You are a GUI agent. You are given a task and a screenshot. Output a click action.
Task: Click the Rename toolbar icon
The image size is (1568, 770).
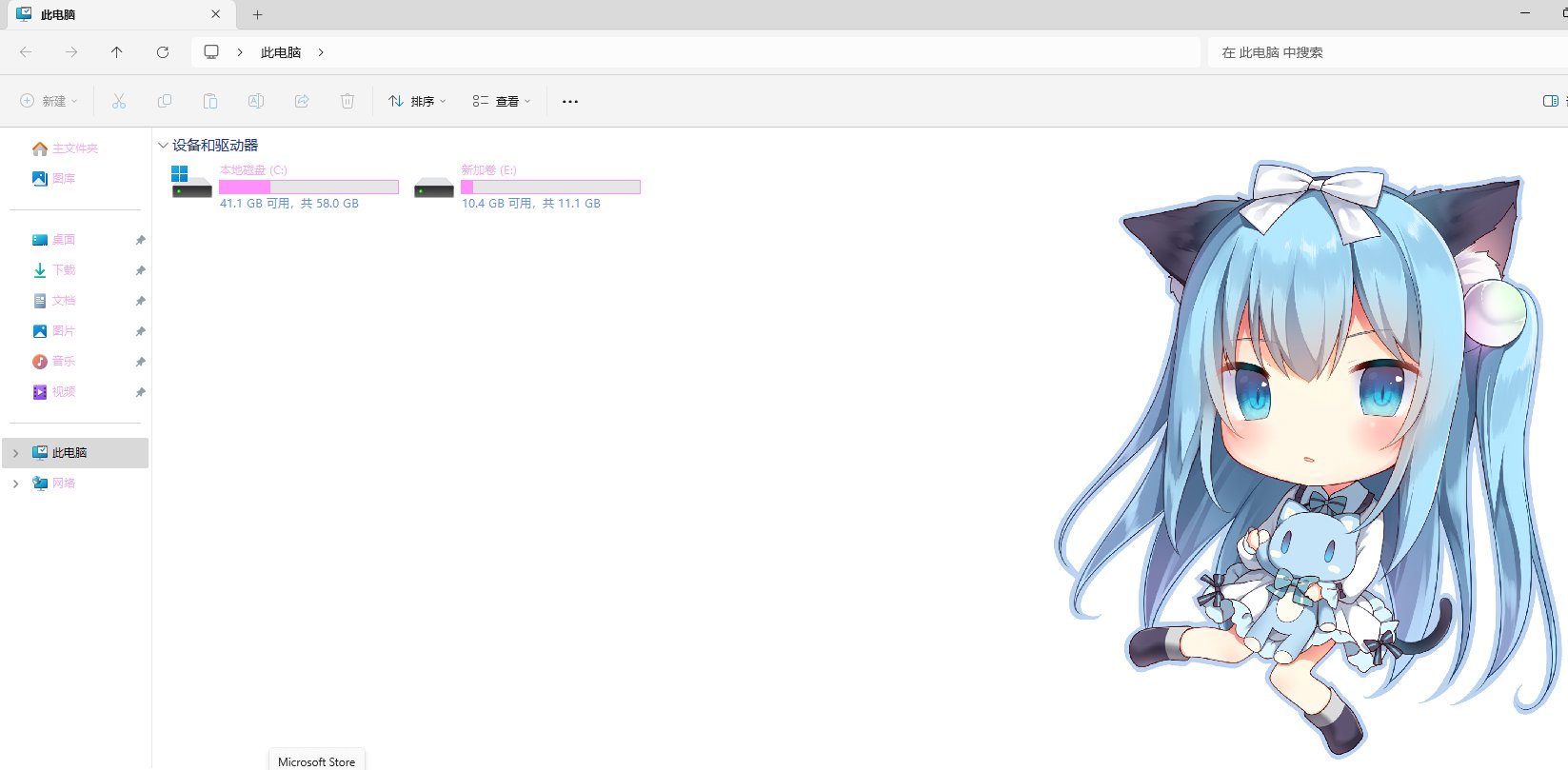point(256,101)
